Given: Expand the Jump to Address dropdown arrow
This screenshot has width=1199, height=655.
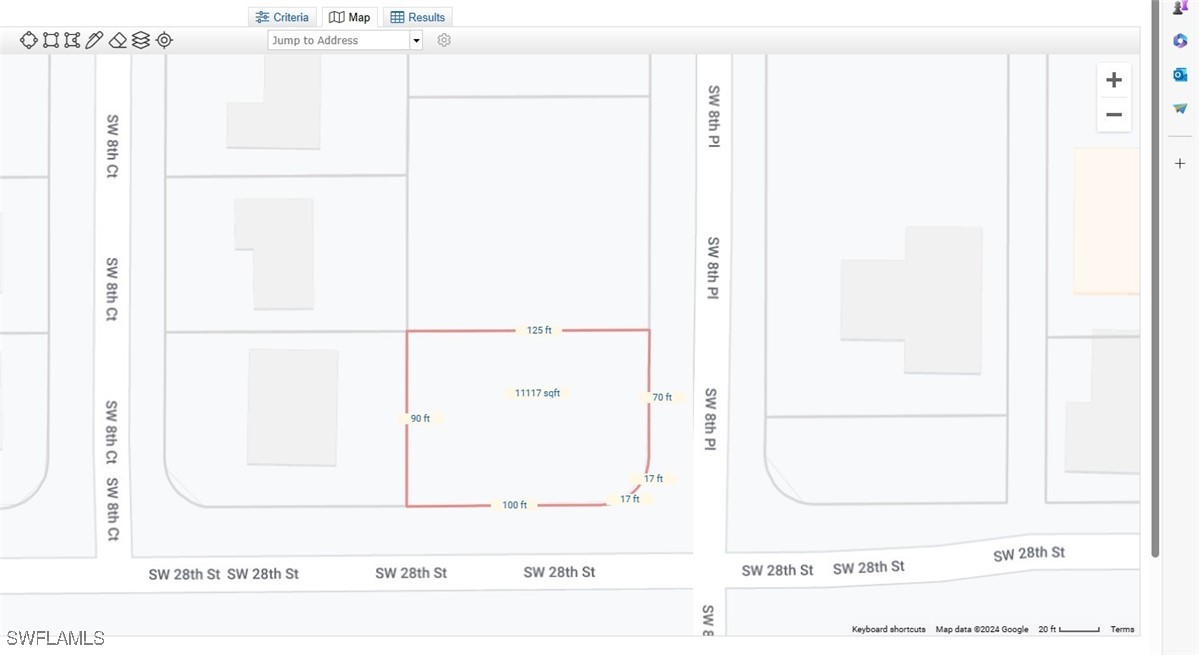Looking at the screenshot, I should pyautogui.click(x=416, y=41).
